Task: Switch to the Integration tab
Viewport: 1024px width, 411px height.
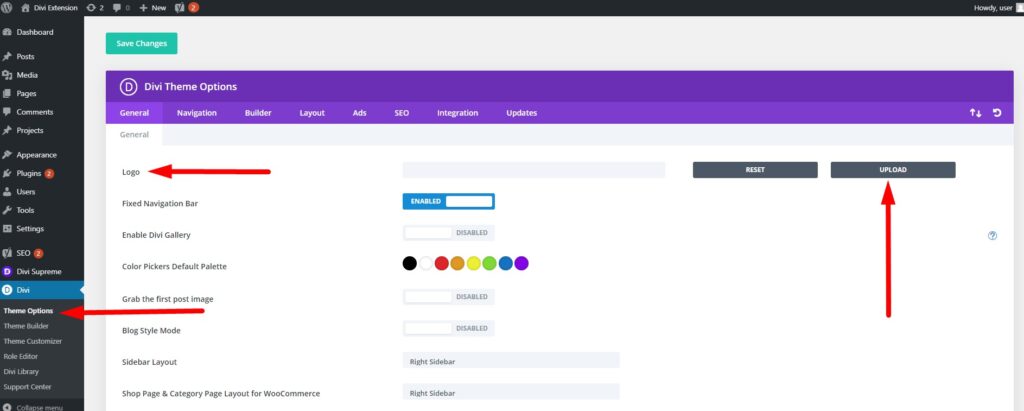Action: pos(457,113)
